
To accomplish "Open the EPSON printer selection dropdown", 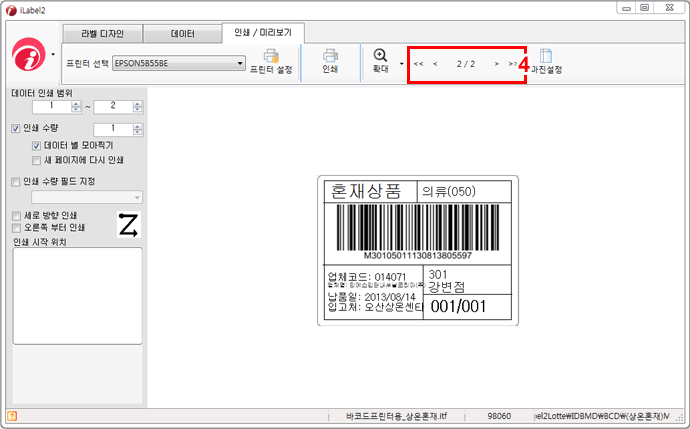I will [179, 63].
